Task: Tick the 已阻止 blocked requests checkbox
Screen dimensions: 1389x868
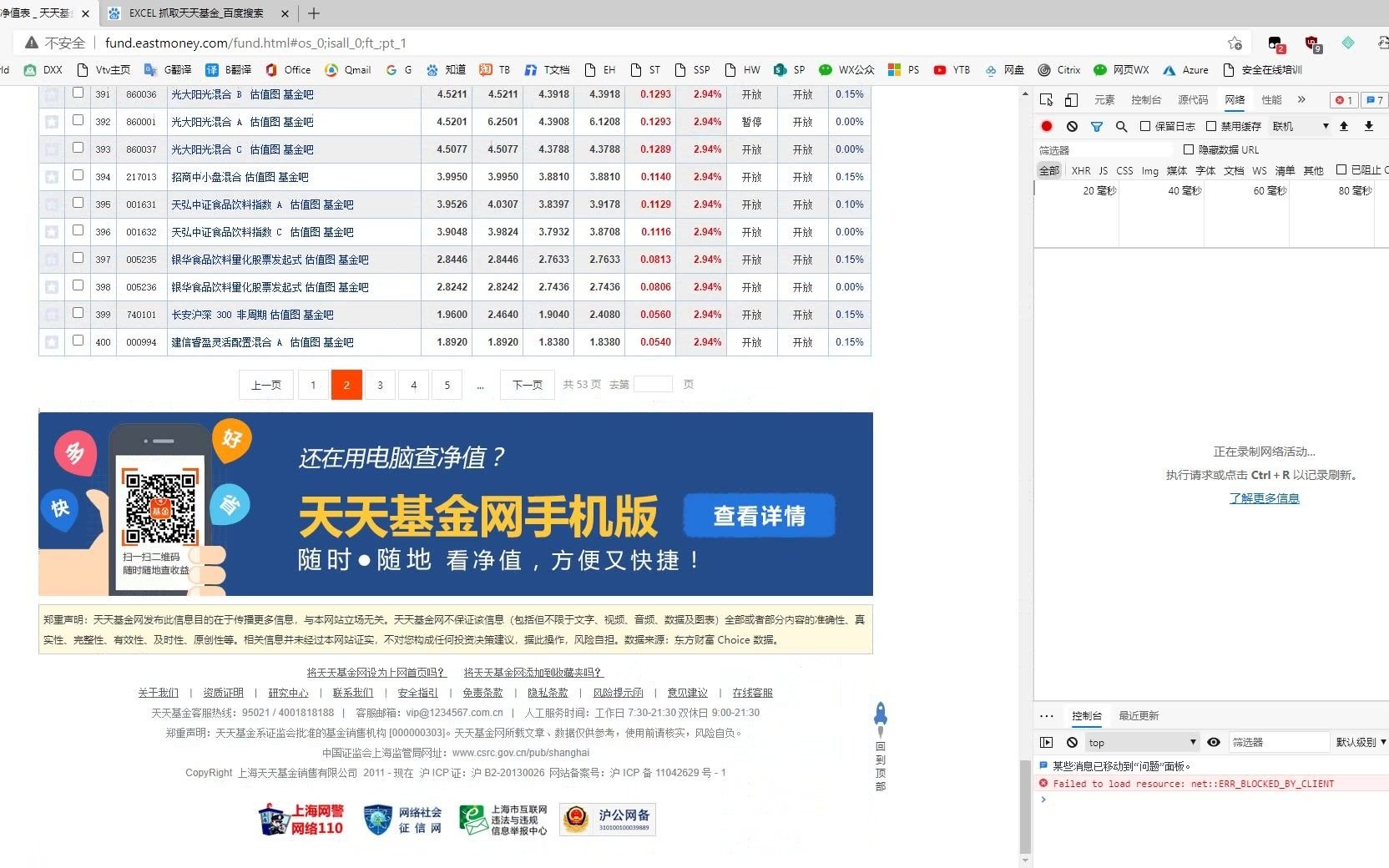Action: point(1341,169)
